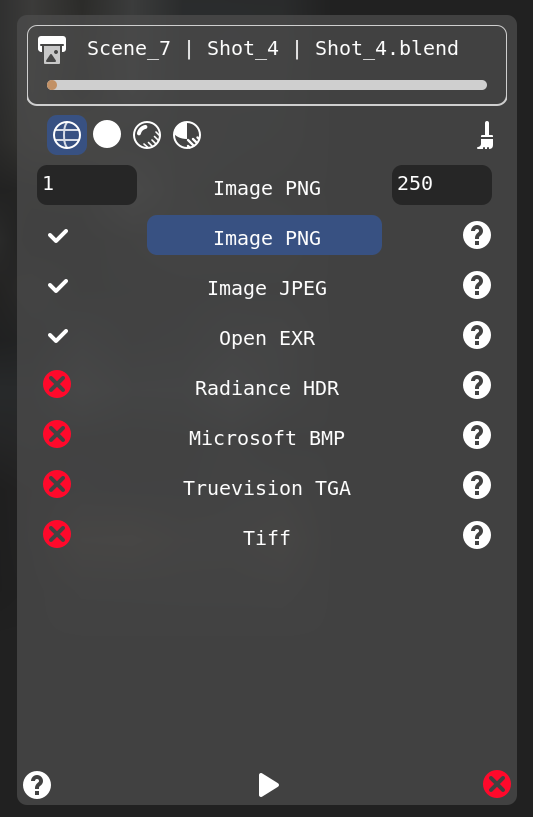This screenshot has width=533, height=817.
Task: Select the globe world shading icon
Action: (x=67, y=135)
